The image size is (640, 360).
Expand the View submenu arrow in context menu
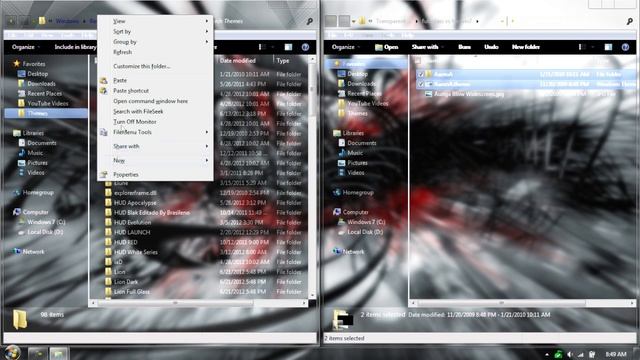(207, 21)
